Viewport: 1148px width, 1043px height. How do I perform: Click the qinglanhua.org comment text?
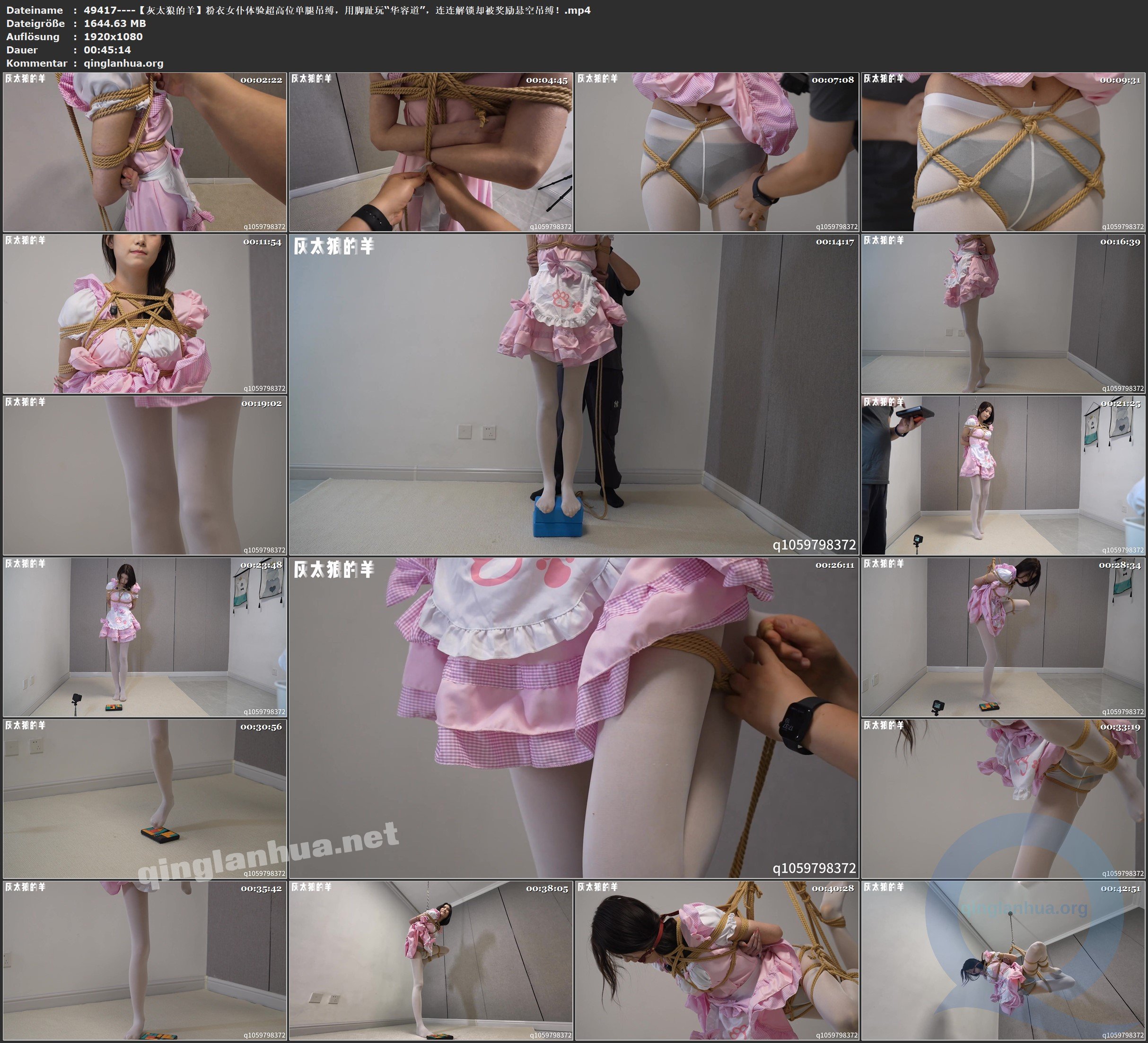(x=123, y=63)
